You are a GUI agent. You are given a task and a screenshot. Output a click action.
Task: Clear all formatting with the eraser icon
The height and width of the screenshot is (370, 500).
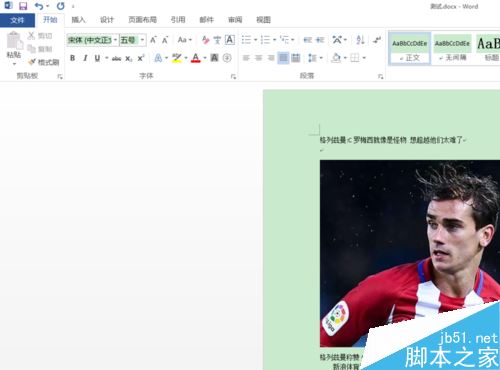coord(205,40)
